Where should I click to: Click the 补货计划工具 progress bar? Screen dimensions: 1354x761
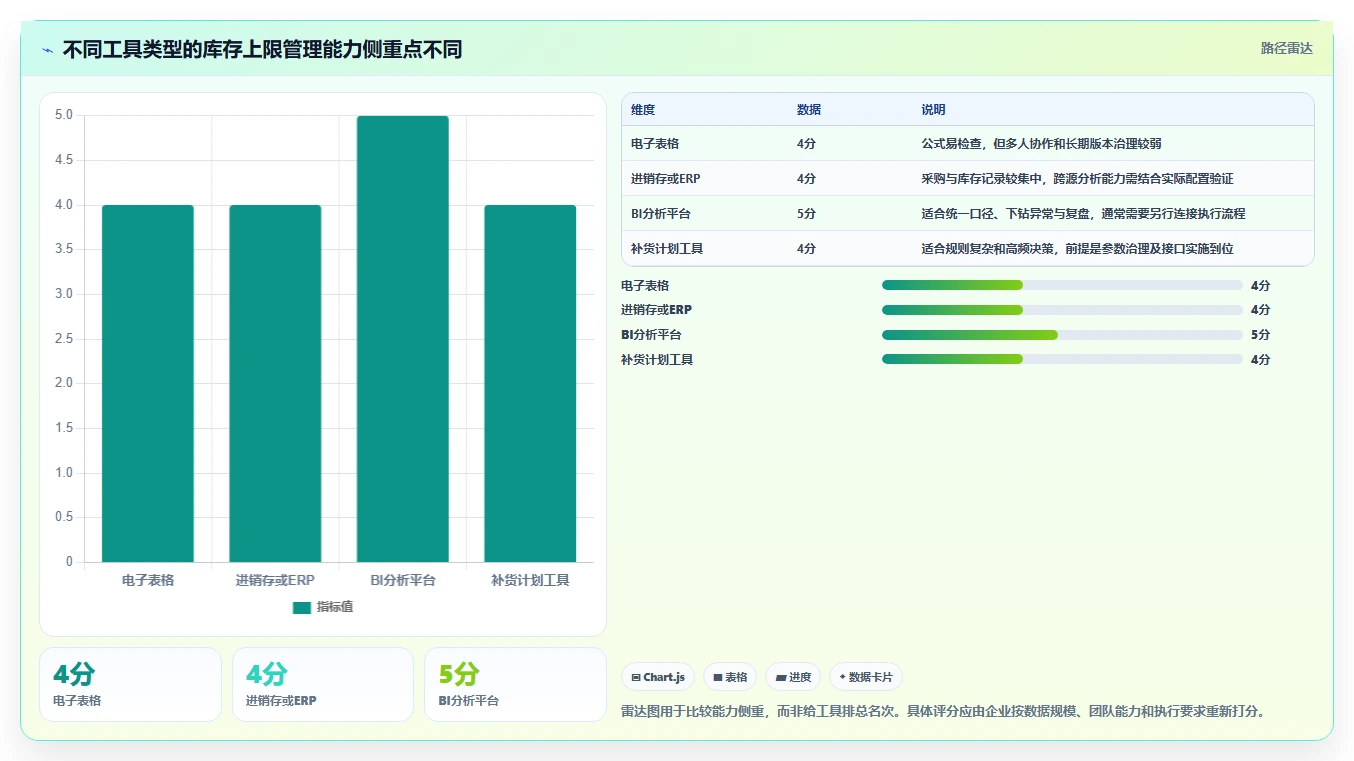(x=1062, y=359)
